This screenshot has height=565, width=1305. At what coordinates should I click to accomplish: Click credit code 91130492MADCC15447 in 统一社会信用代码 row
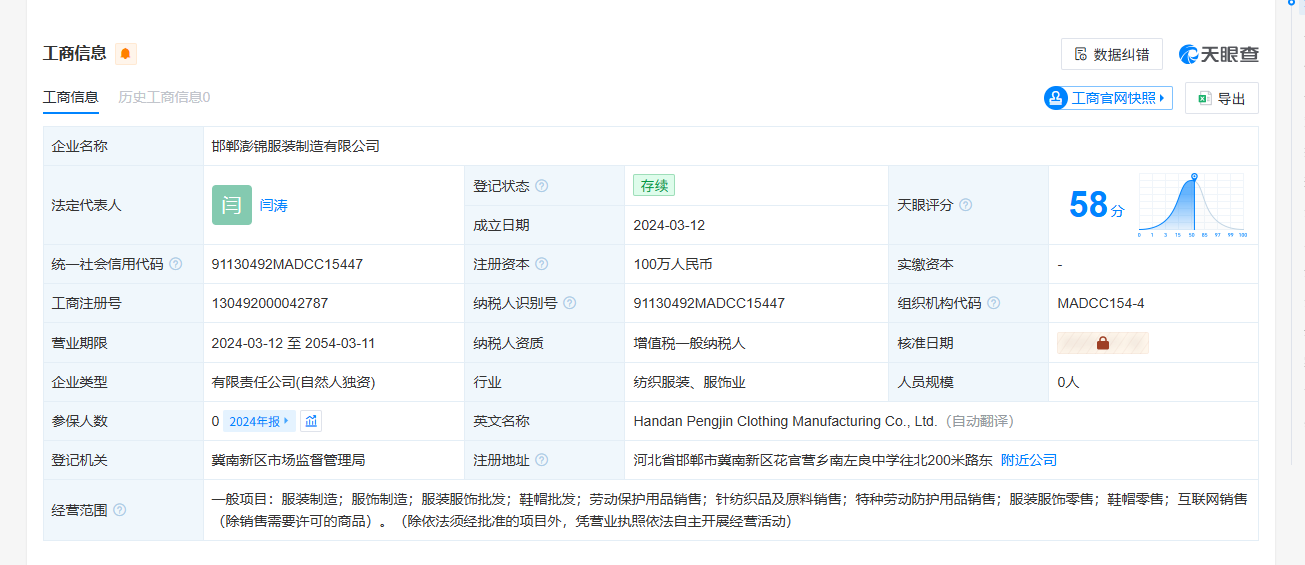[287, 264]
